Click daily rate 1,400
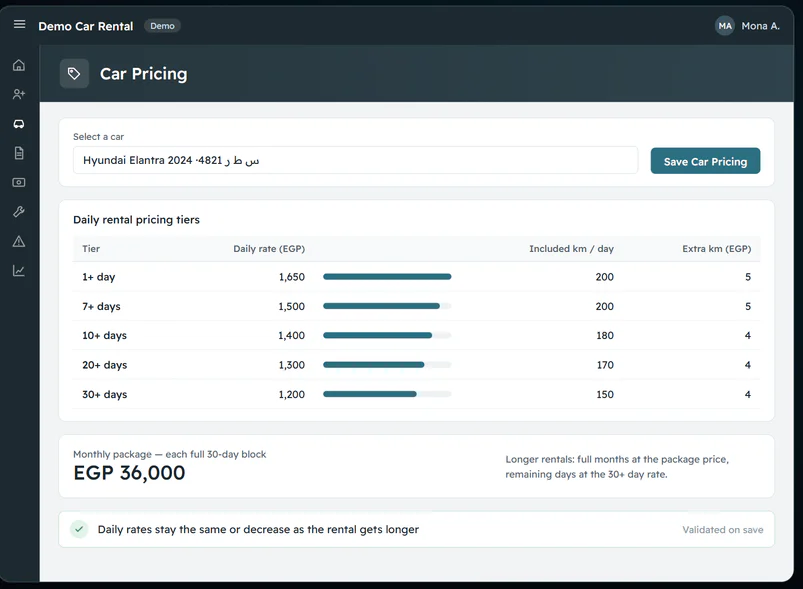This screenshot has width=803, height=589. click(x=291, y=335)
